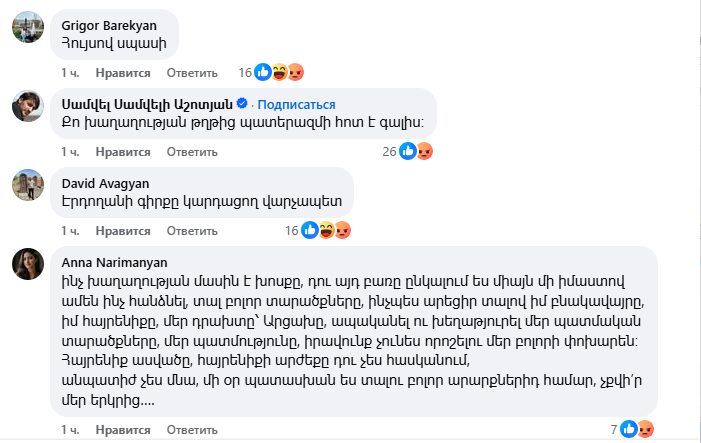Viewport: 701px width, 443px height.
Task: Like Grigor Barekyan's comment via Нравится
Action: click(123, 73)
